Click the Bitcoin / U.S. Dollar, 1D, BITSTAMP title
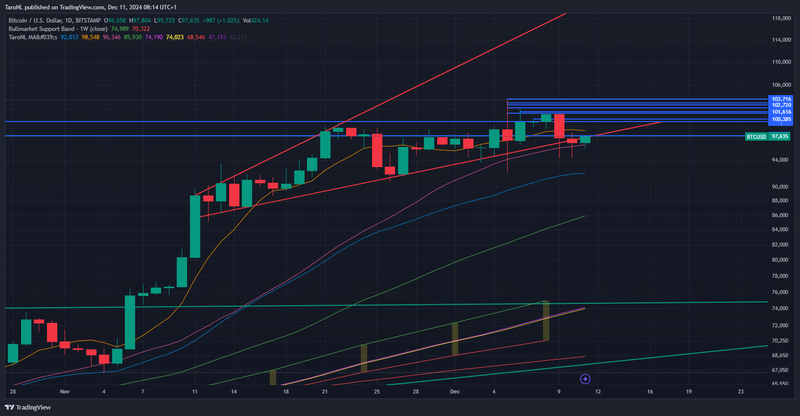 55,20
